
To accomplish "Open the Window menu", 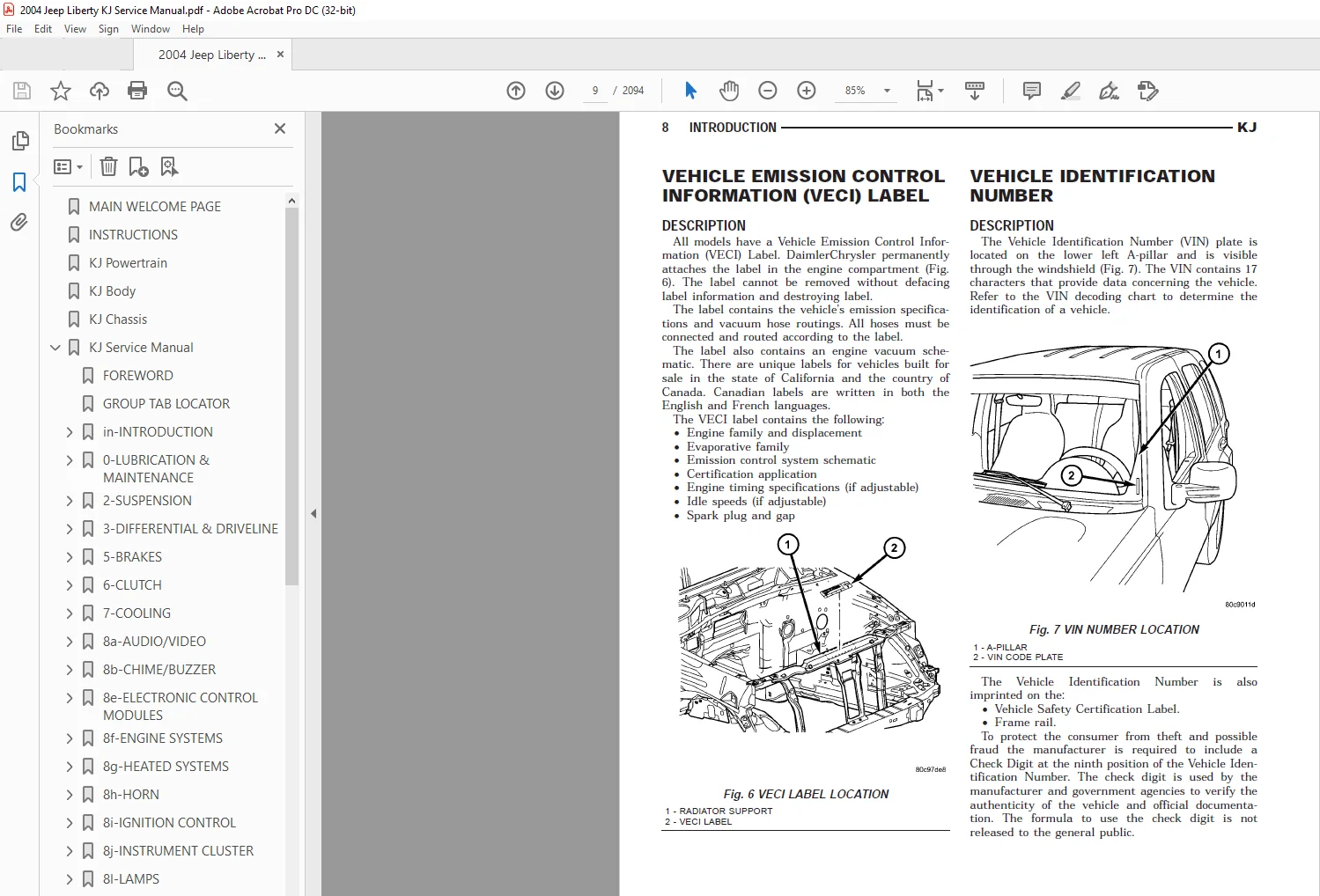I will [x=151, y=29].
